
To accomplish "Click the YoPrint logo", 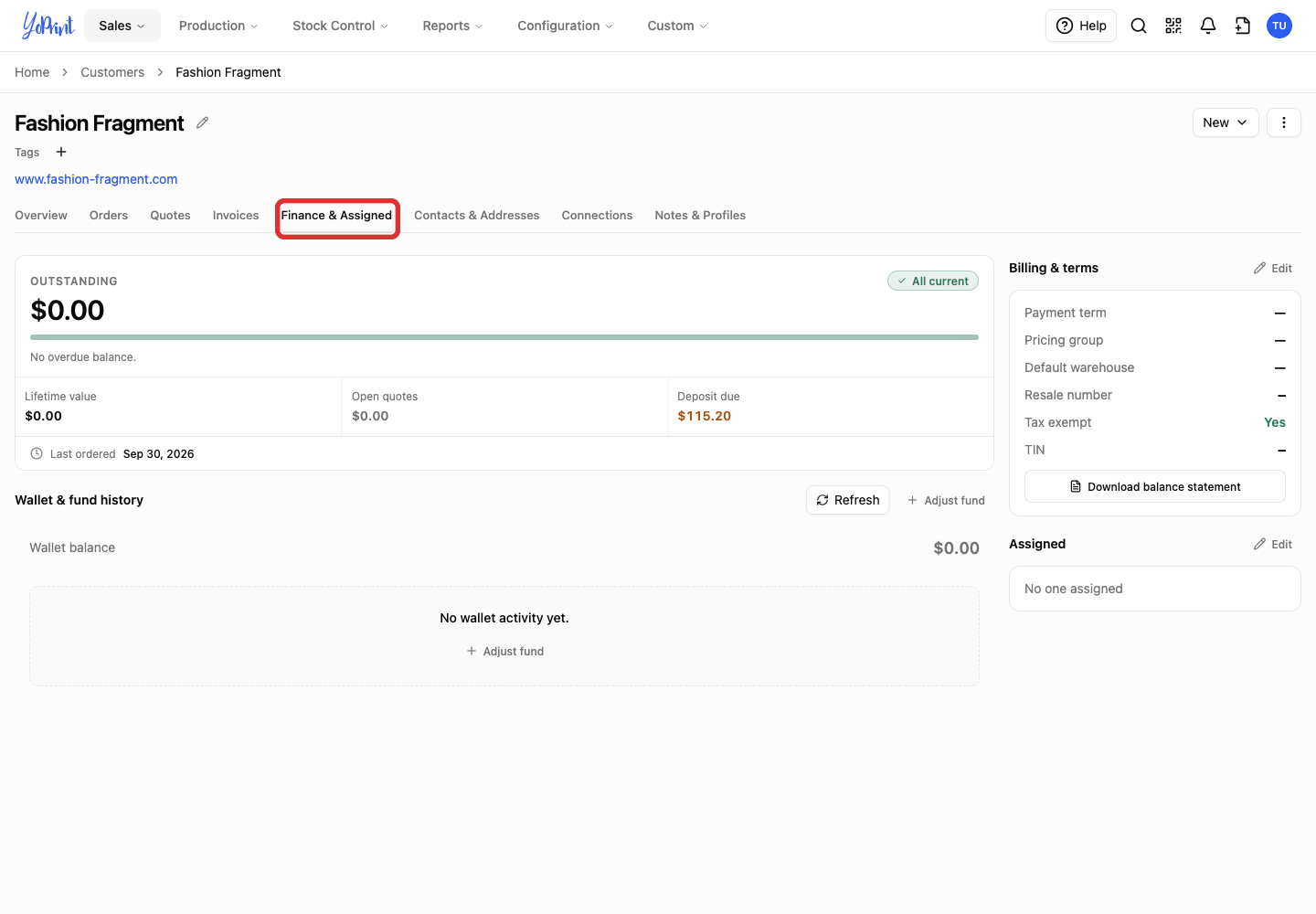I will (x=48, y=26).
